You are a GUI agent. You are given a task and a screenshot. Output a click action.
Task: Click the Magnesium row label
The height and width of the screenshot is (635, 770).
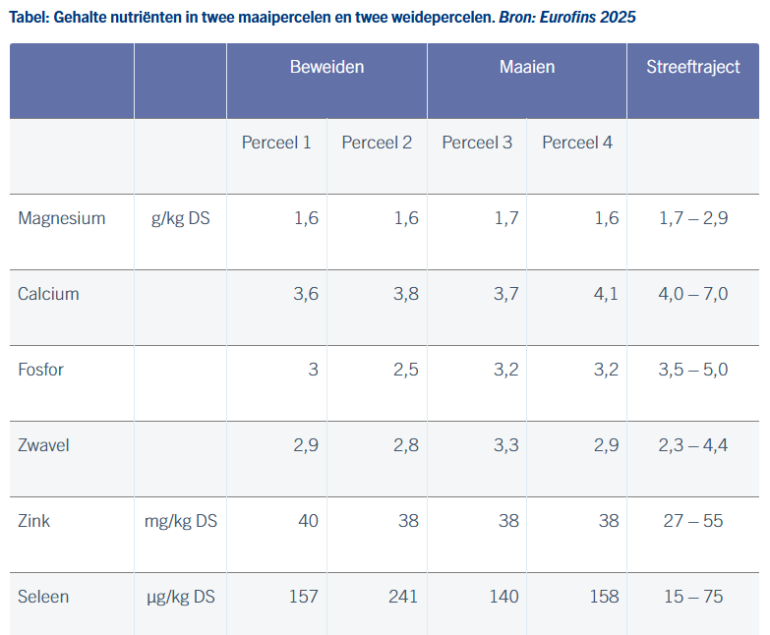(61, 218)
